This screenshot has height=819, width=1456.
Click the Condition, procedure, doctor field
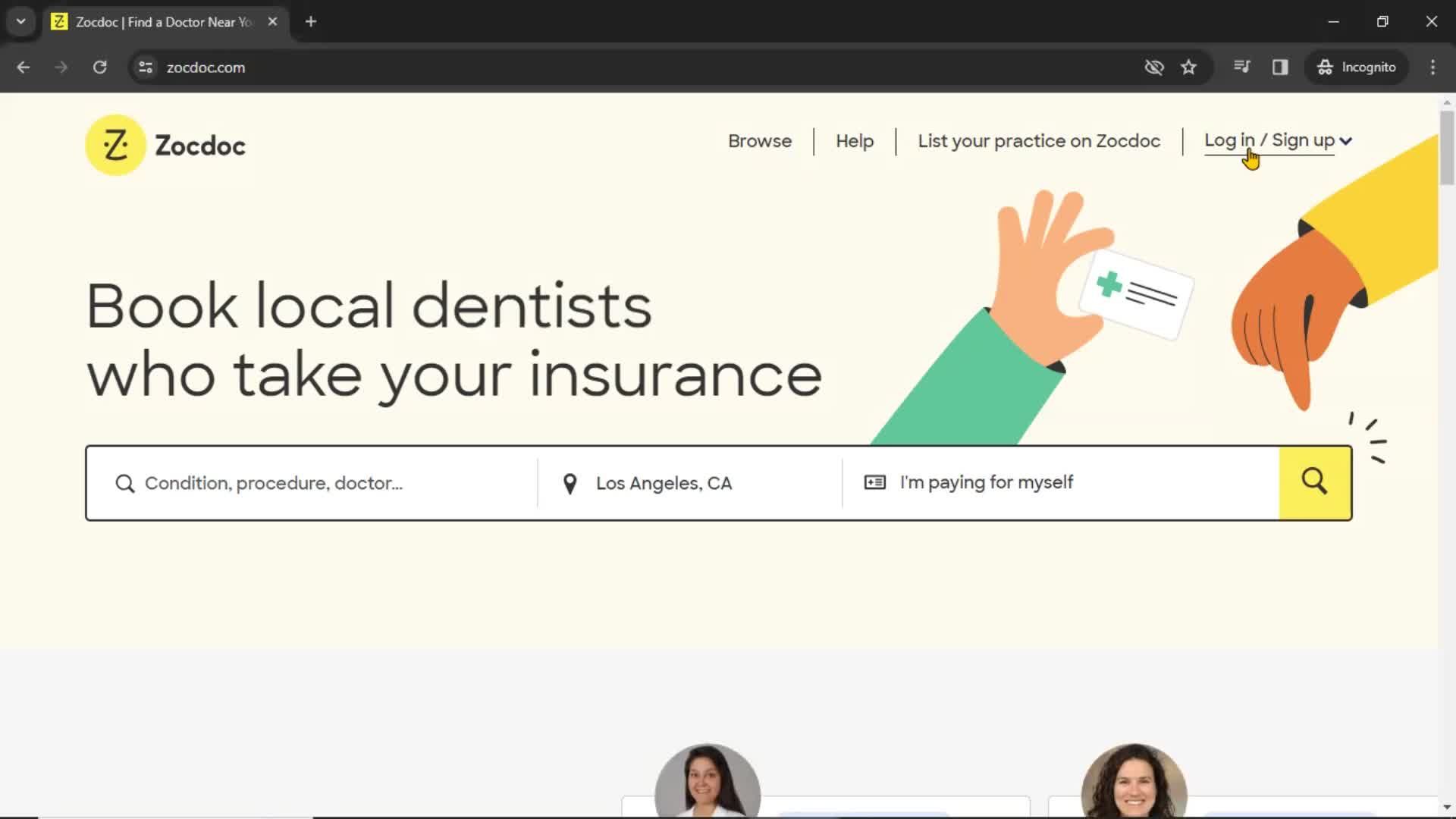point(312,483)
